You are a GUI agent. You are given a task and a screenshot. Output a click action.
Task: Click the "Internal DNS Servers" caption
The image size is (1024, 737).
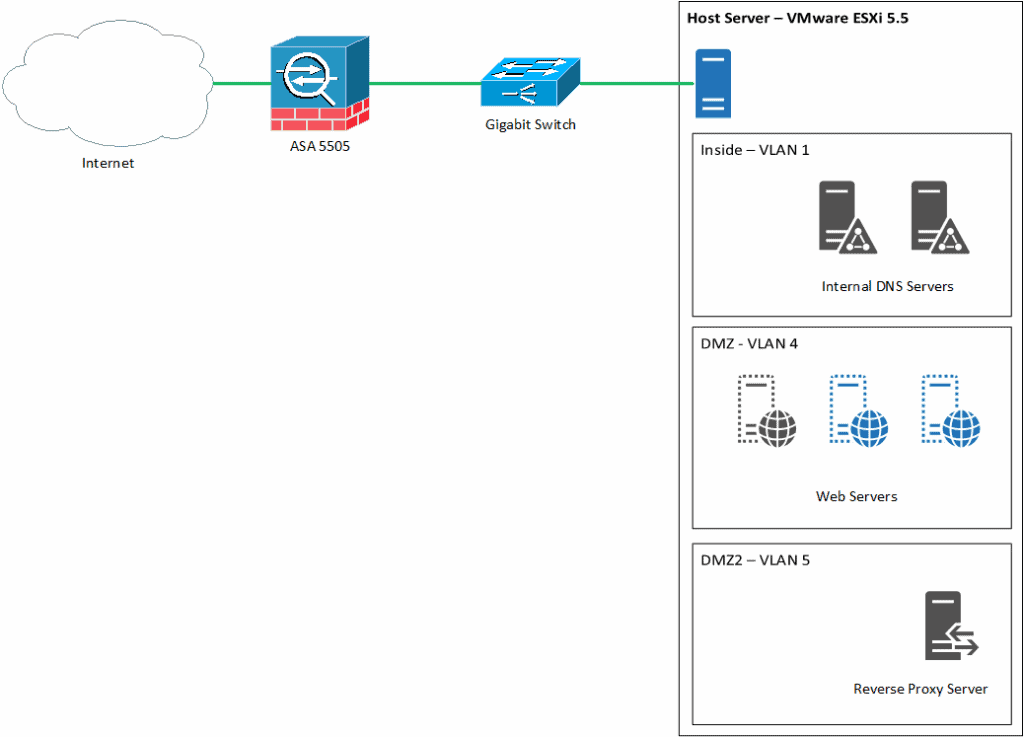click(888, 287)
